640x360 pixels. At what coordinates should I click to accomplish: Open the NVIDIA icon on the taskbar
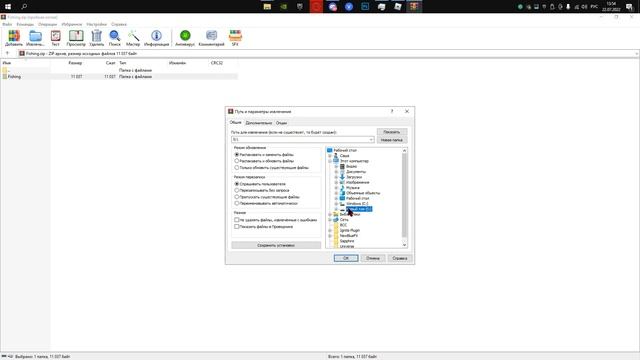284,7
